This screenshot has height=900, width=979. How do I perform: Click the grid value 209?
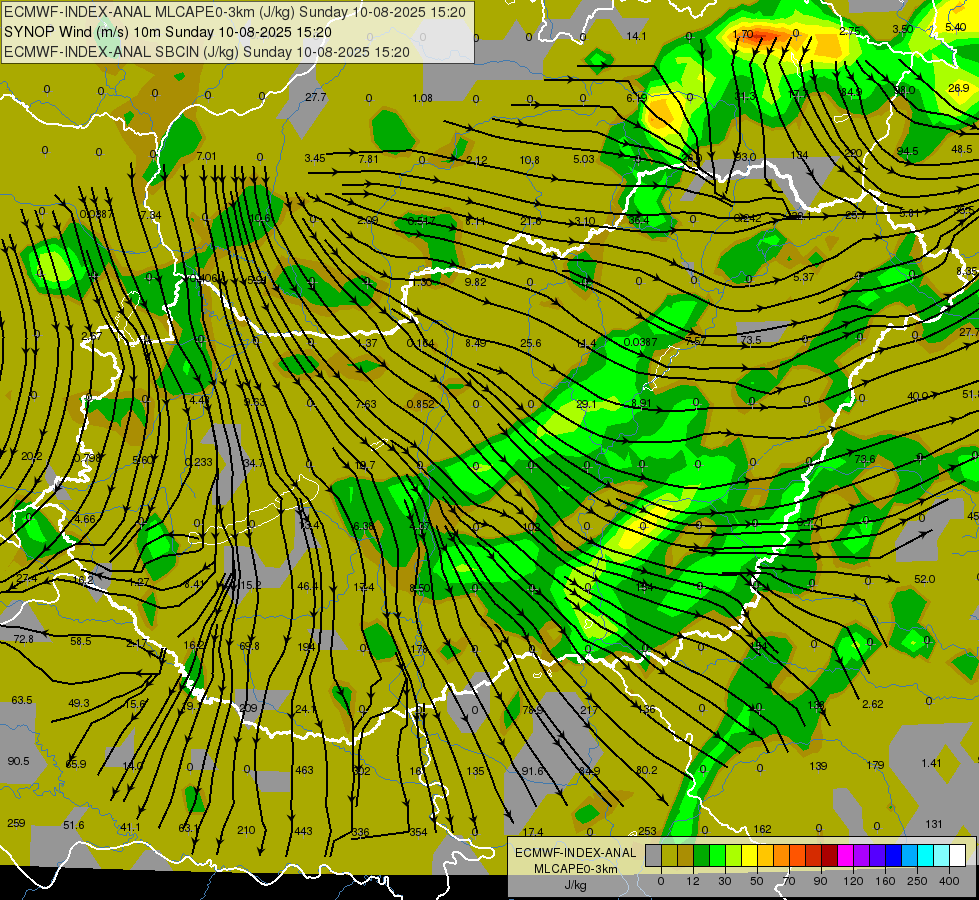(248, 709)
